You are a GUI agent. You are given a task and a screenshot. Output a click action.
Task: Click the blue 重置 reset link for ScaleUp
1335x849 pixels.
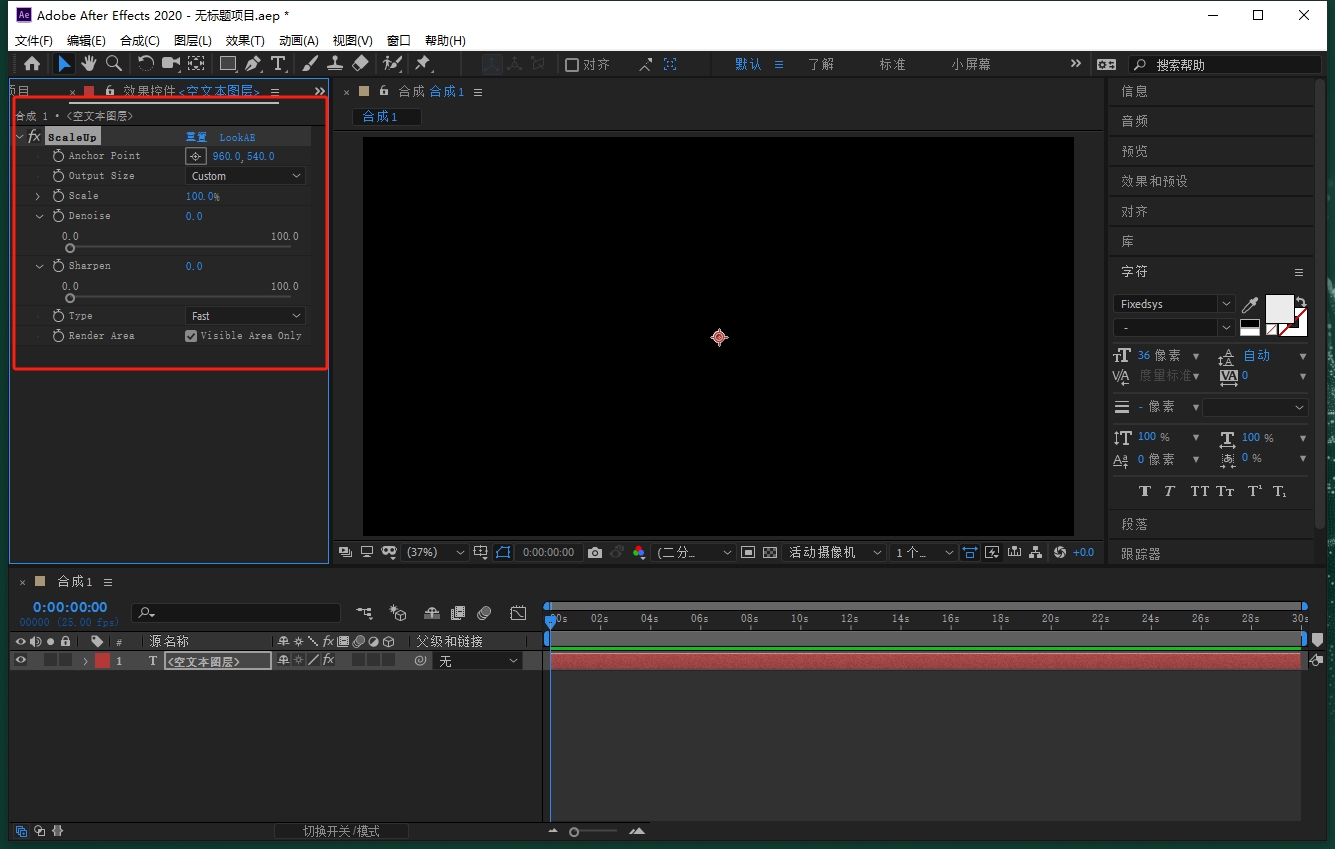[196, 137]
